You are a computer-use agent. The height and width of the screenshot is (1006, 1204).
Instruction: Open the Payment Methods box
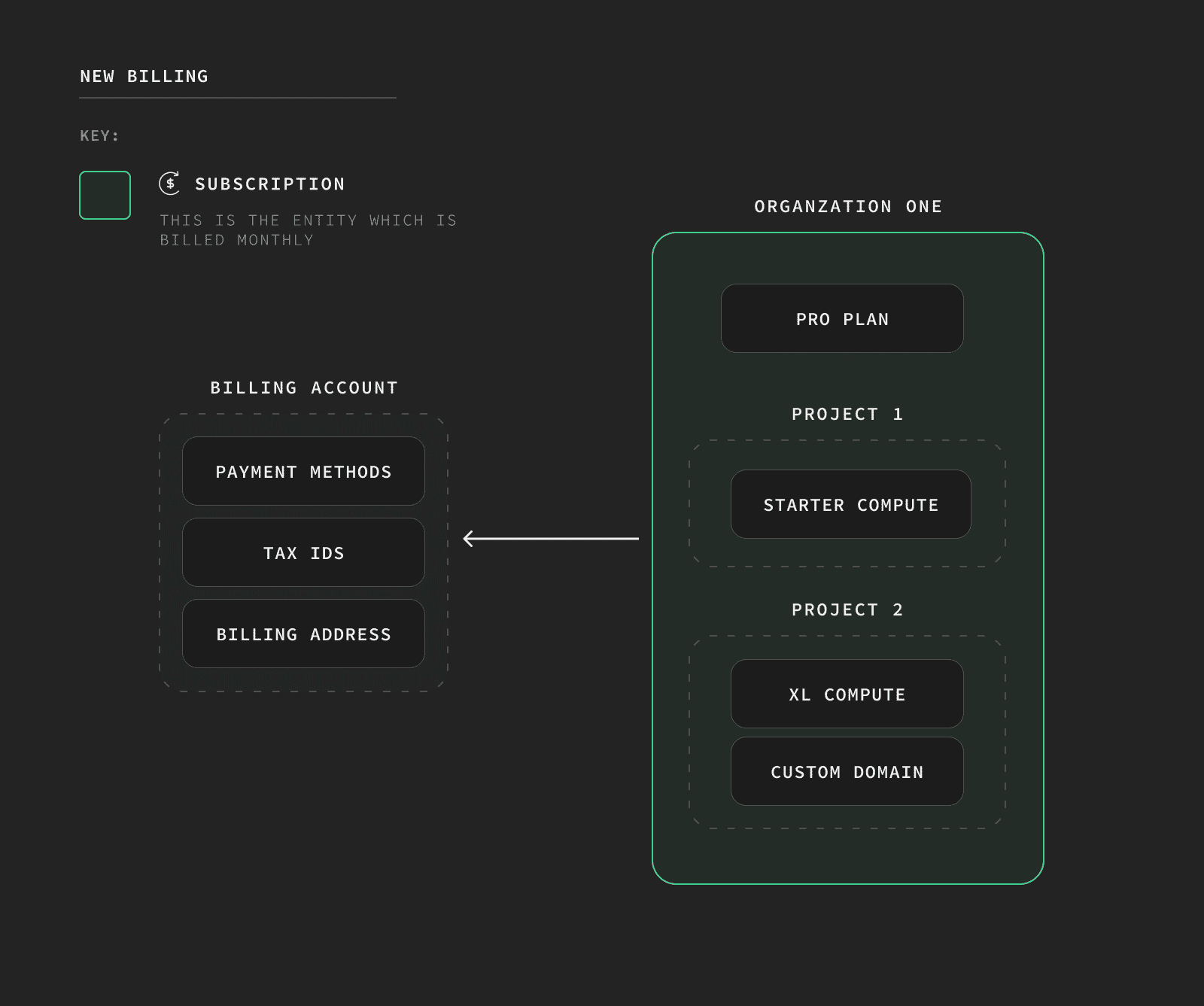(303, 472)
